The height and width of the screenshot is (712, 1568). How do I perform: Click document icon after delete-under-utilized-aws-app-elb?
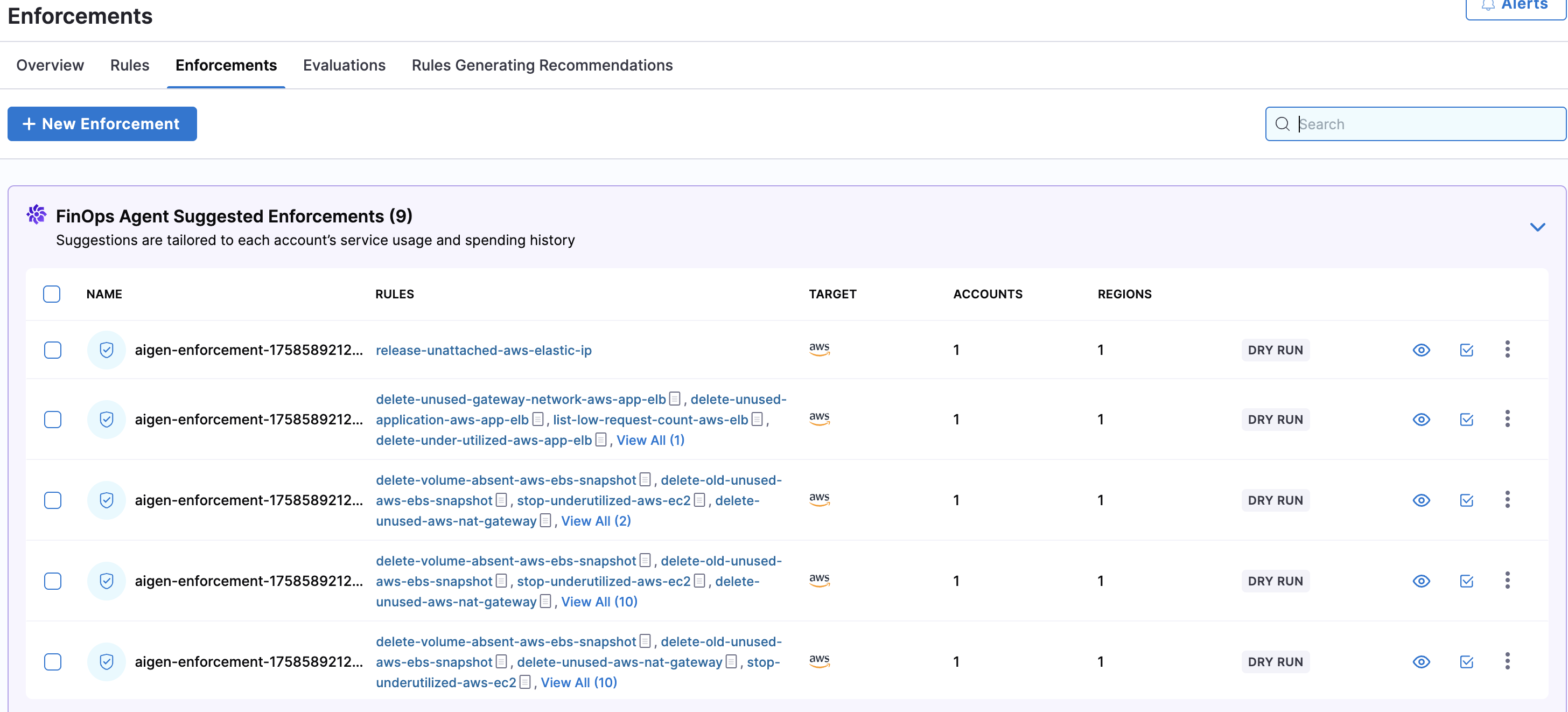click(601, 439)
